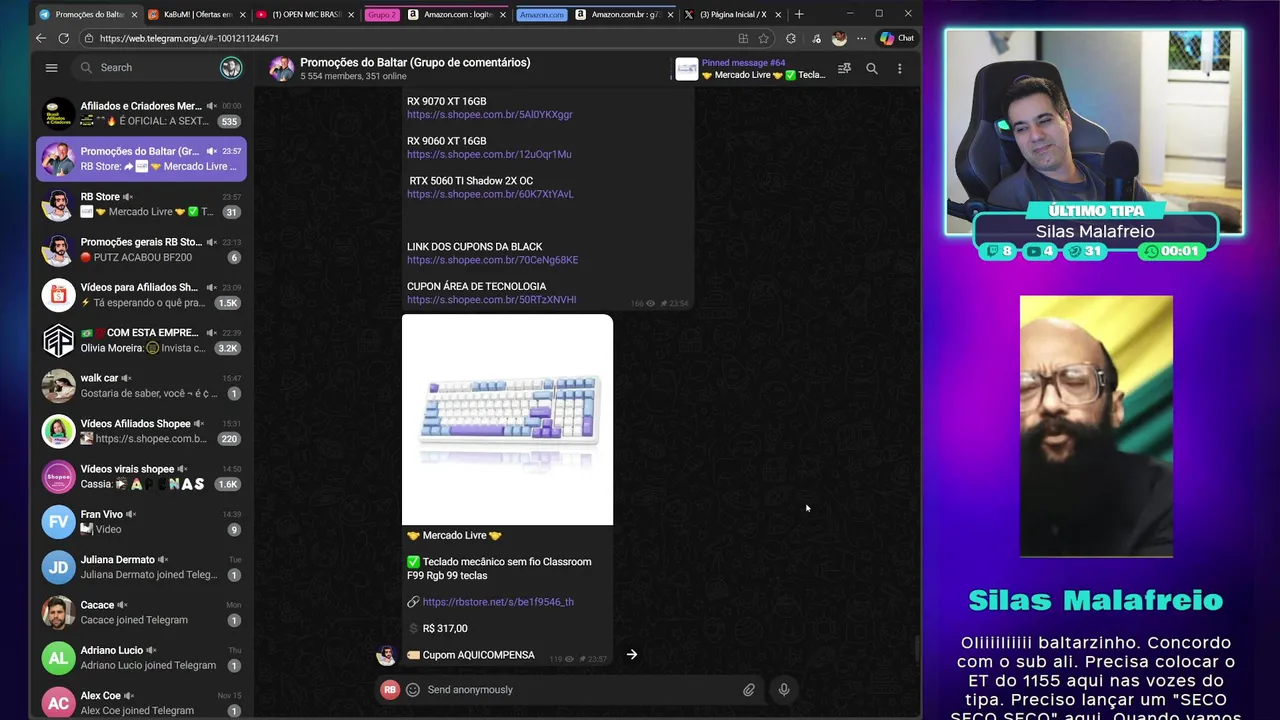Open the walk car chat
Viewport: 1280px width, 720px height.
141,385
